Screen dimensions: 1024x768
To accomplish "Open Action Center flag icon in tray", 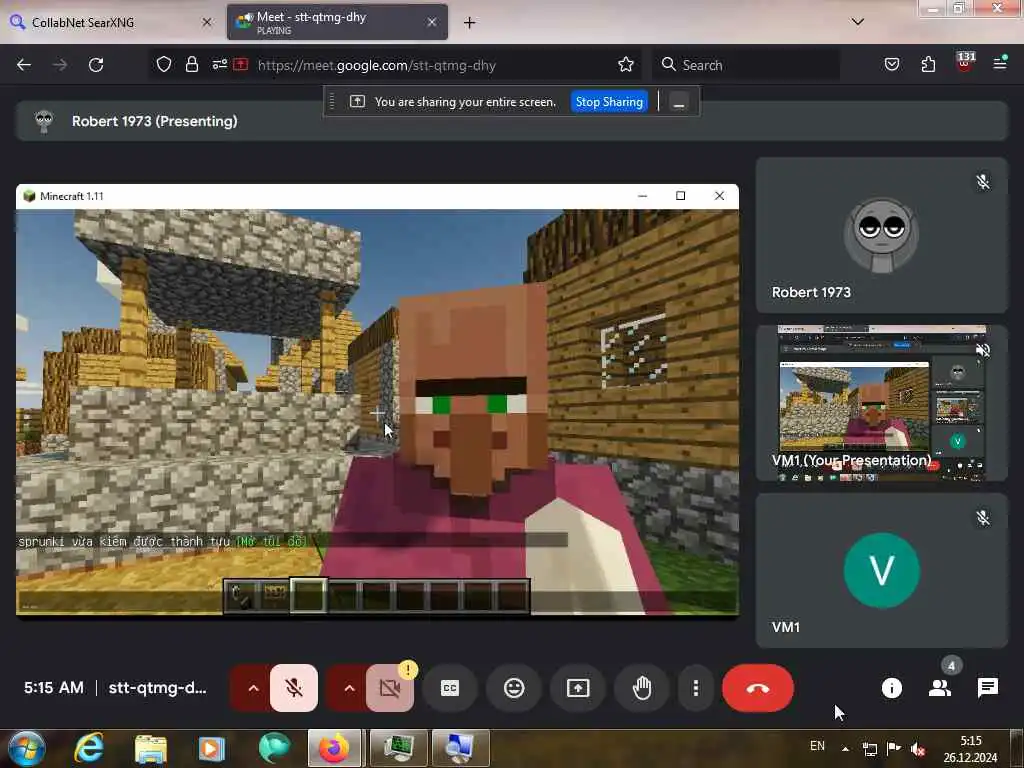I will pyautogui.click(x=894, y=749).
